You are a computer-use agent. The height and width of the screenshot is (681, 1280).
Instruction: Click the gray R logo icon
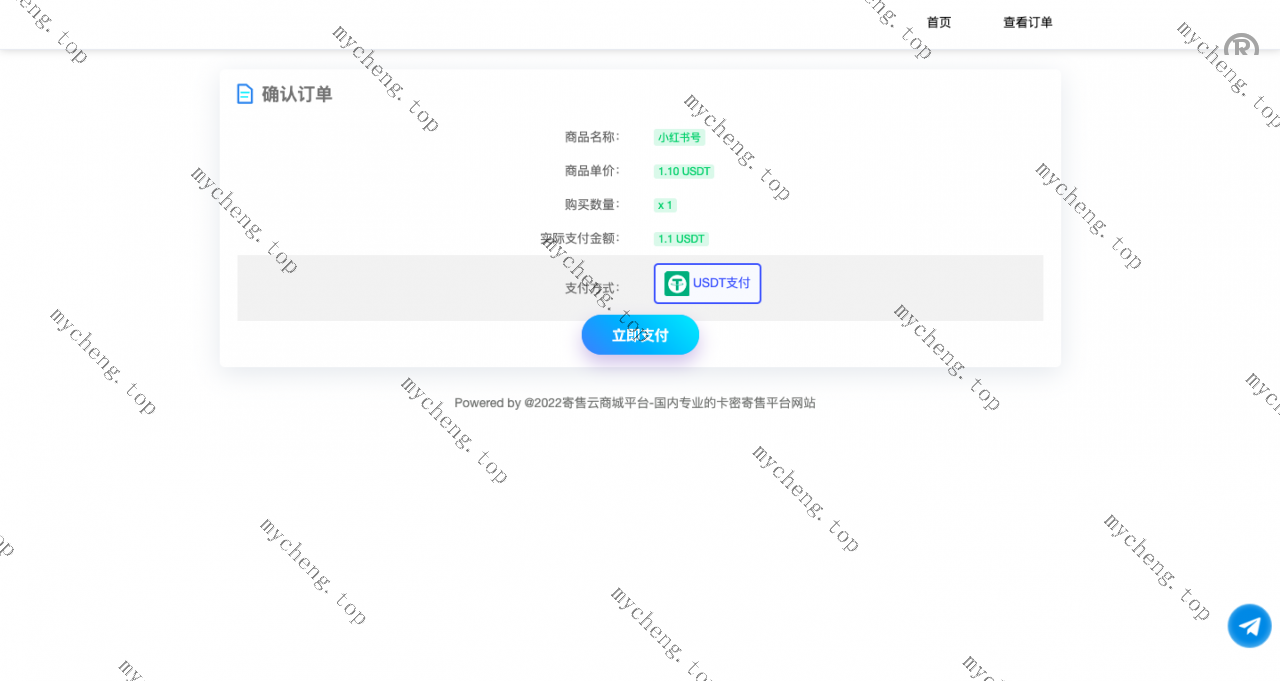point(1241,45)
